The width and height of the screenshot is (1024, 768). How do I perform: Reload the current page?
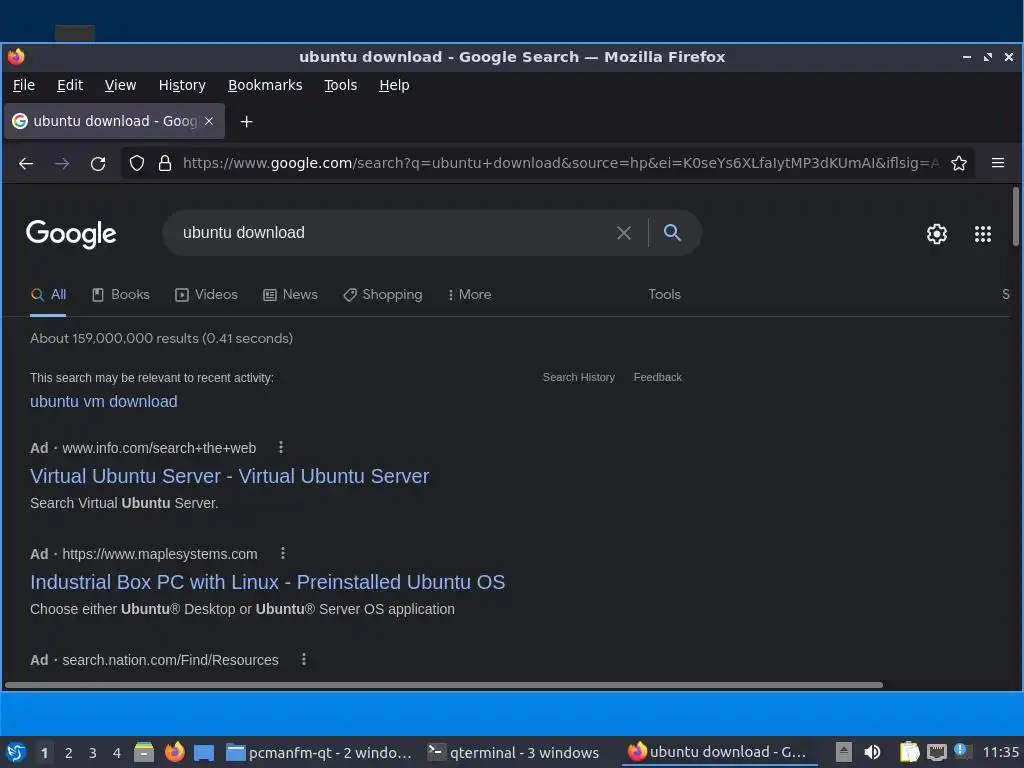(98, 163)
